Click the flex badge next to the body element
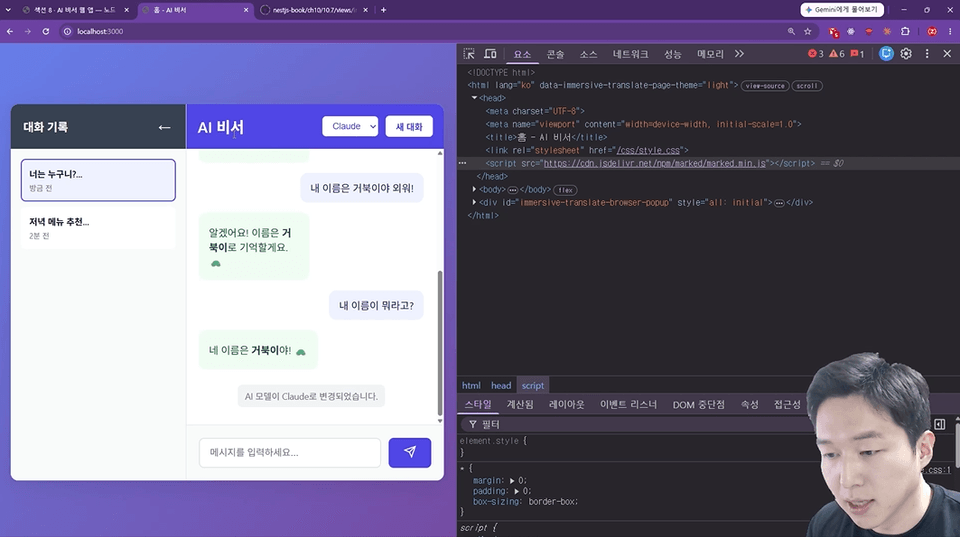 (x=565, y=190)
